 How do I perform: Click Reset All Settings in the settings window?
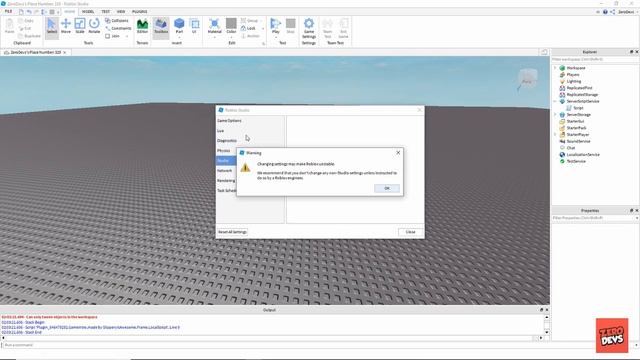[232, 232]
